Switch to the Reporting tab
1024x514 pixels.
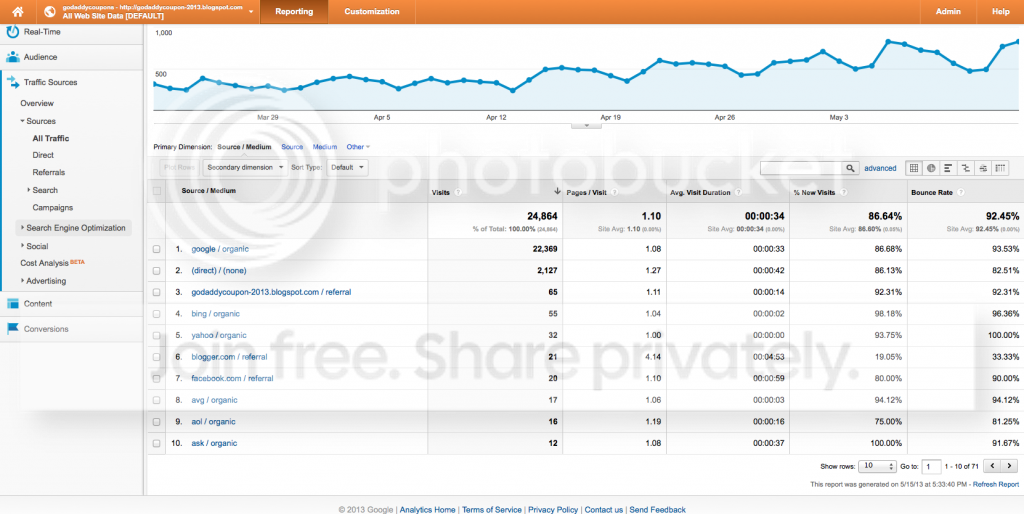[x=294, y=12]
